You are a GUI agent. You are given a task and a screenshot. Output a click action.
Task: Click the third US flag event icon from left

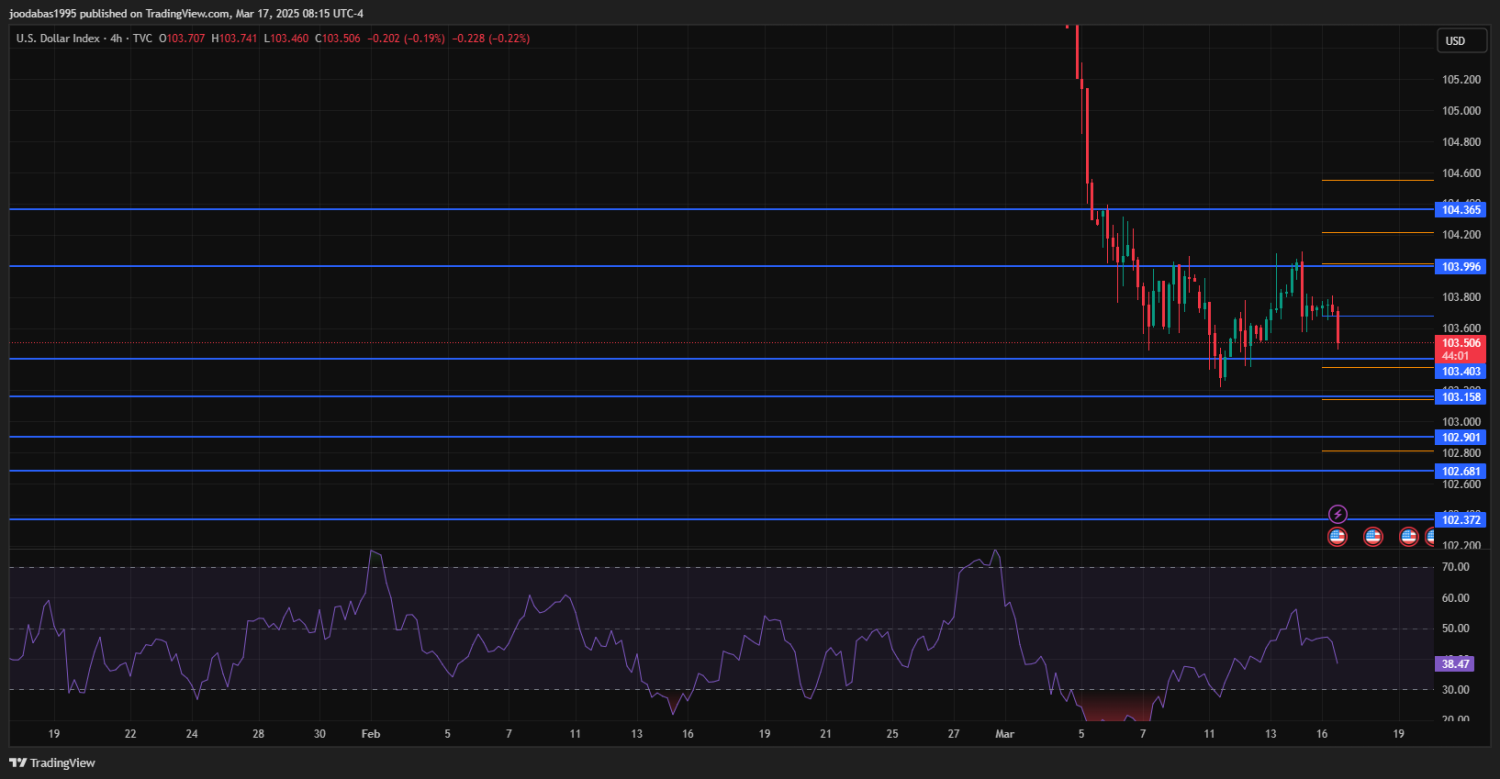click(1408, 537)
